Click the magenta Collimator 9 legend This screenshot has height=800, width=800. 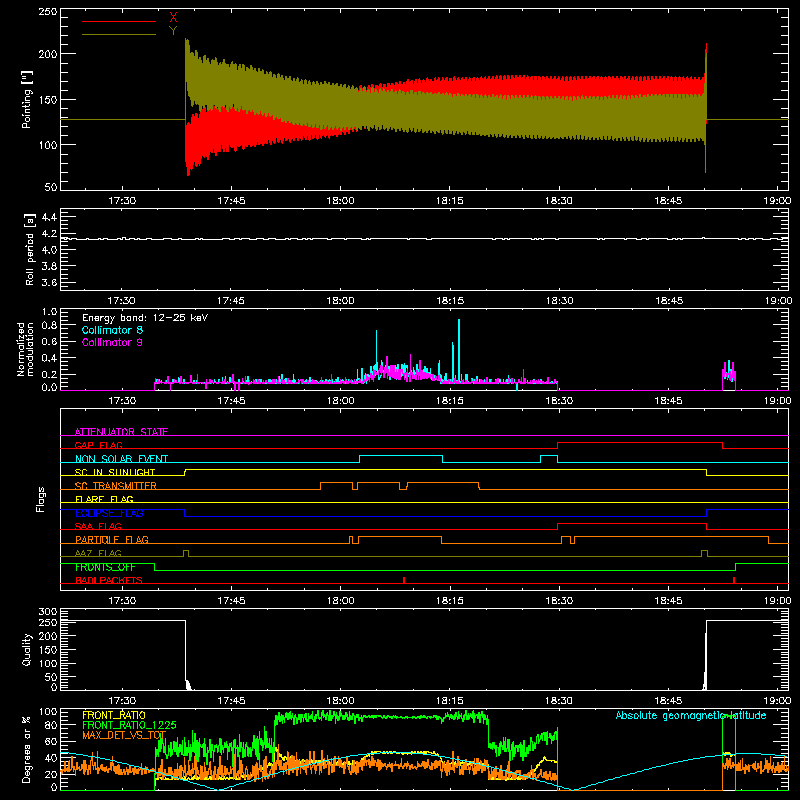[112, 342]
